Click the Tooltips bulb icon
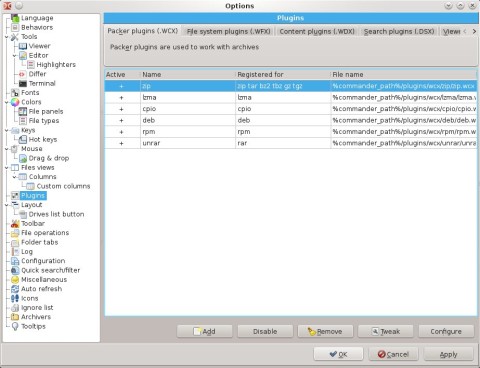The image size is (480, 368). (15, 326)
